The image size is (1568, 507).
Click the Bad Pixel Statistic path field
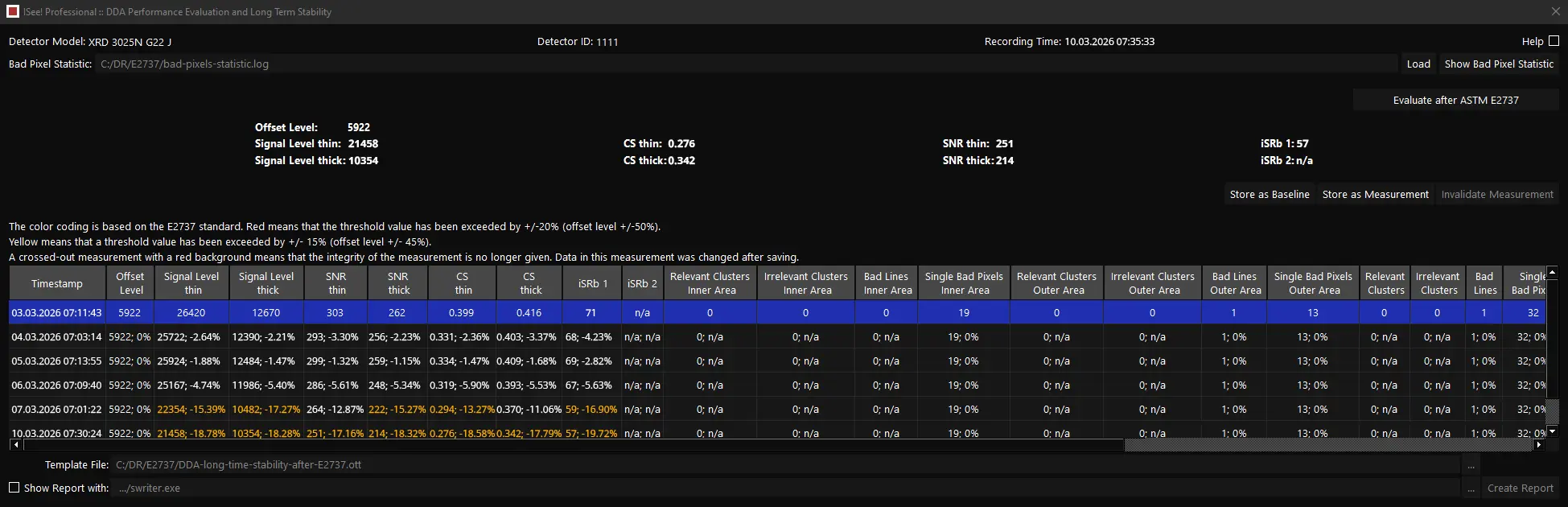(x=746, y=64)
